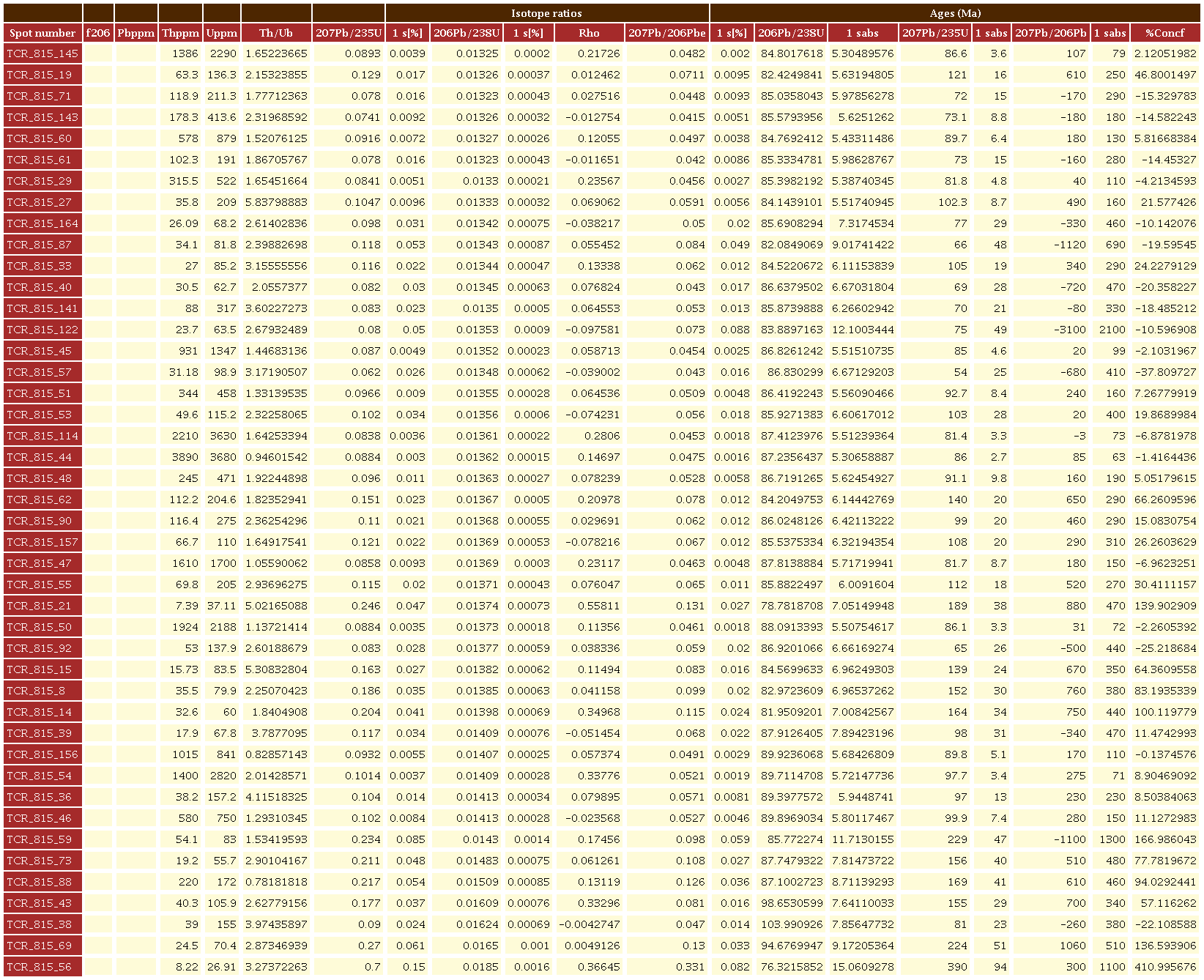Select the Rho column header

[589, 33]
